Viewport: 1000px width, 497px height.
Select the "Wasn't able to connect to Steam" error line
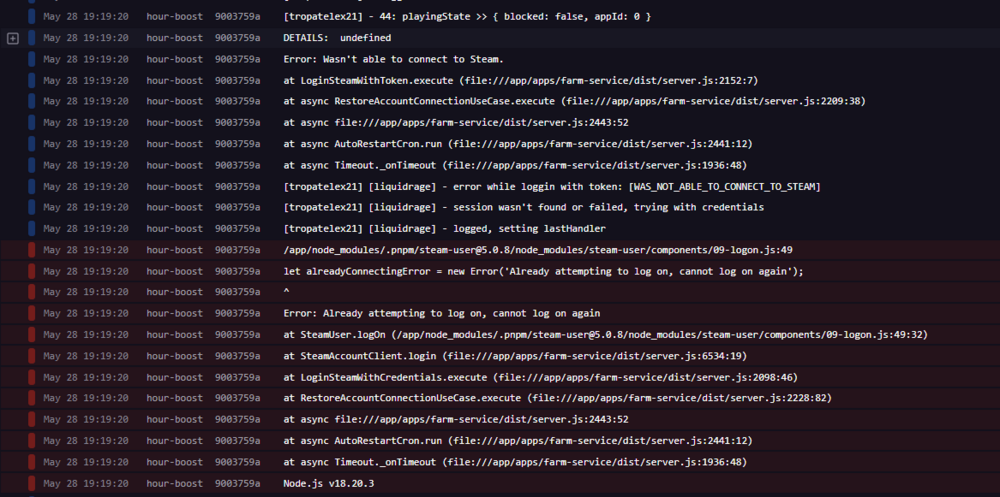point(393,59)
